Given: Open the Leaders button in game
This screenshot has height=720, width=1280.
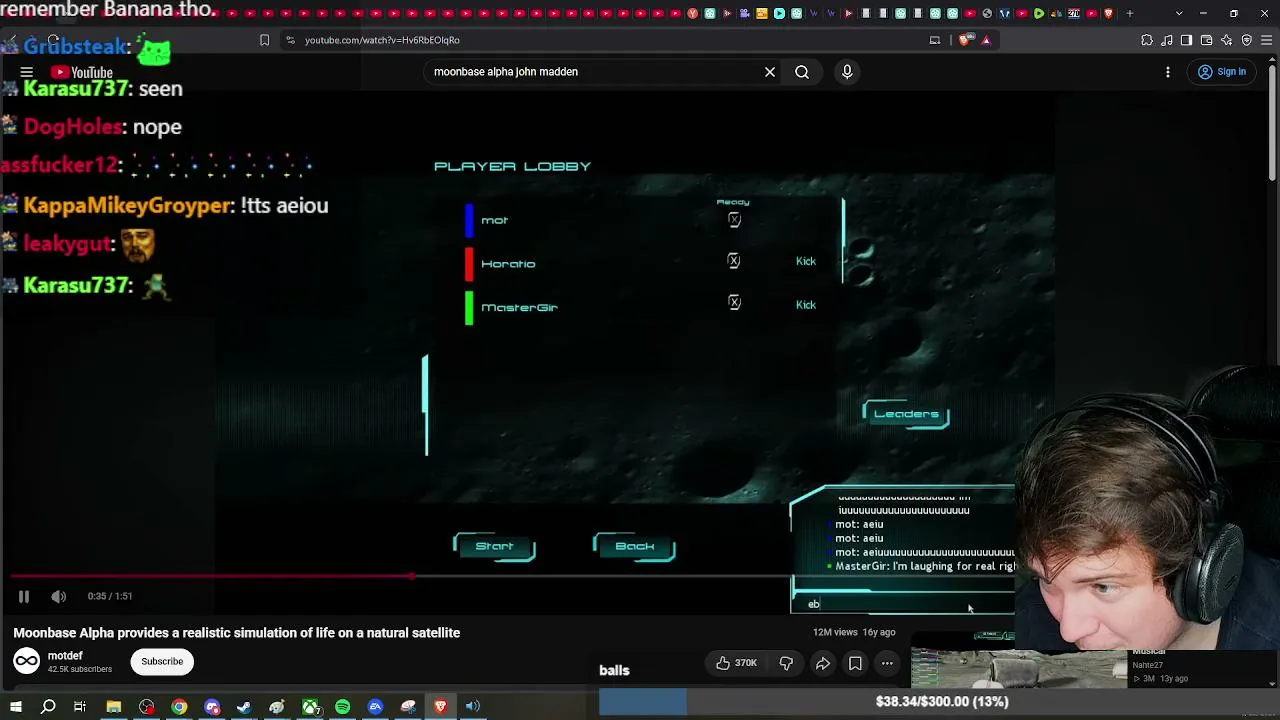Looking at the screenshot, I should 906,415.
